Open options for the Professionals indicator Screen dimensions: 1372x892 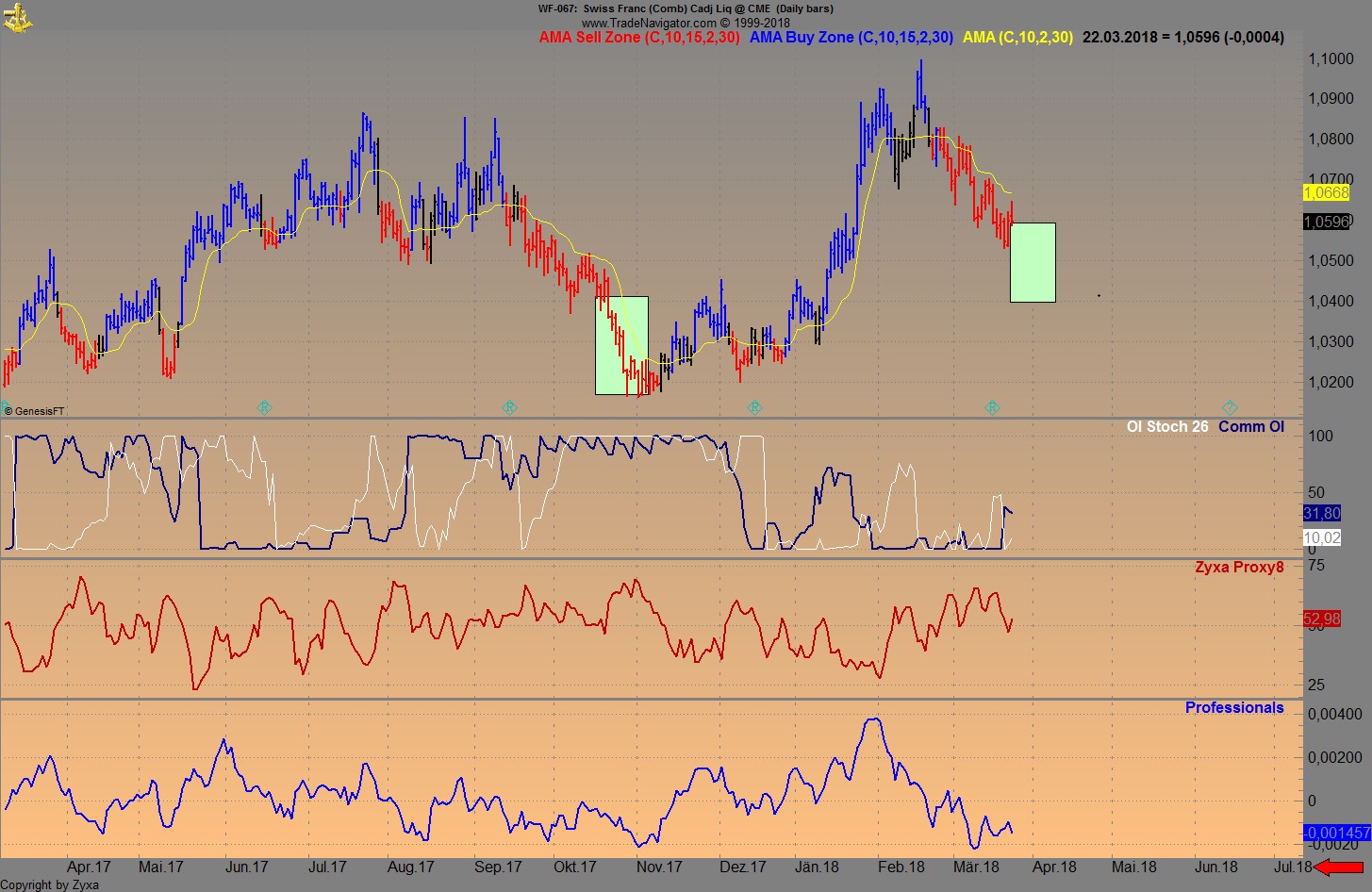click(x=1235, y=707)
